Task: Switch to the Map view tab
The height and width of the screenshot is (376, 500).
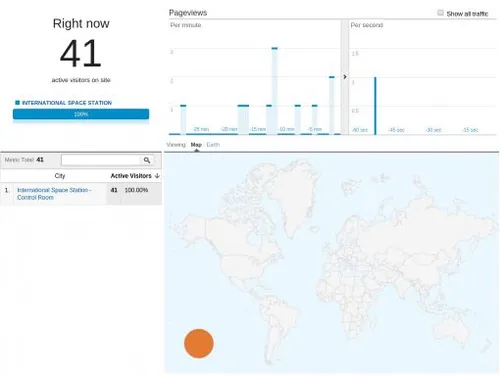Action: point(196,145)
